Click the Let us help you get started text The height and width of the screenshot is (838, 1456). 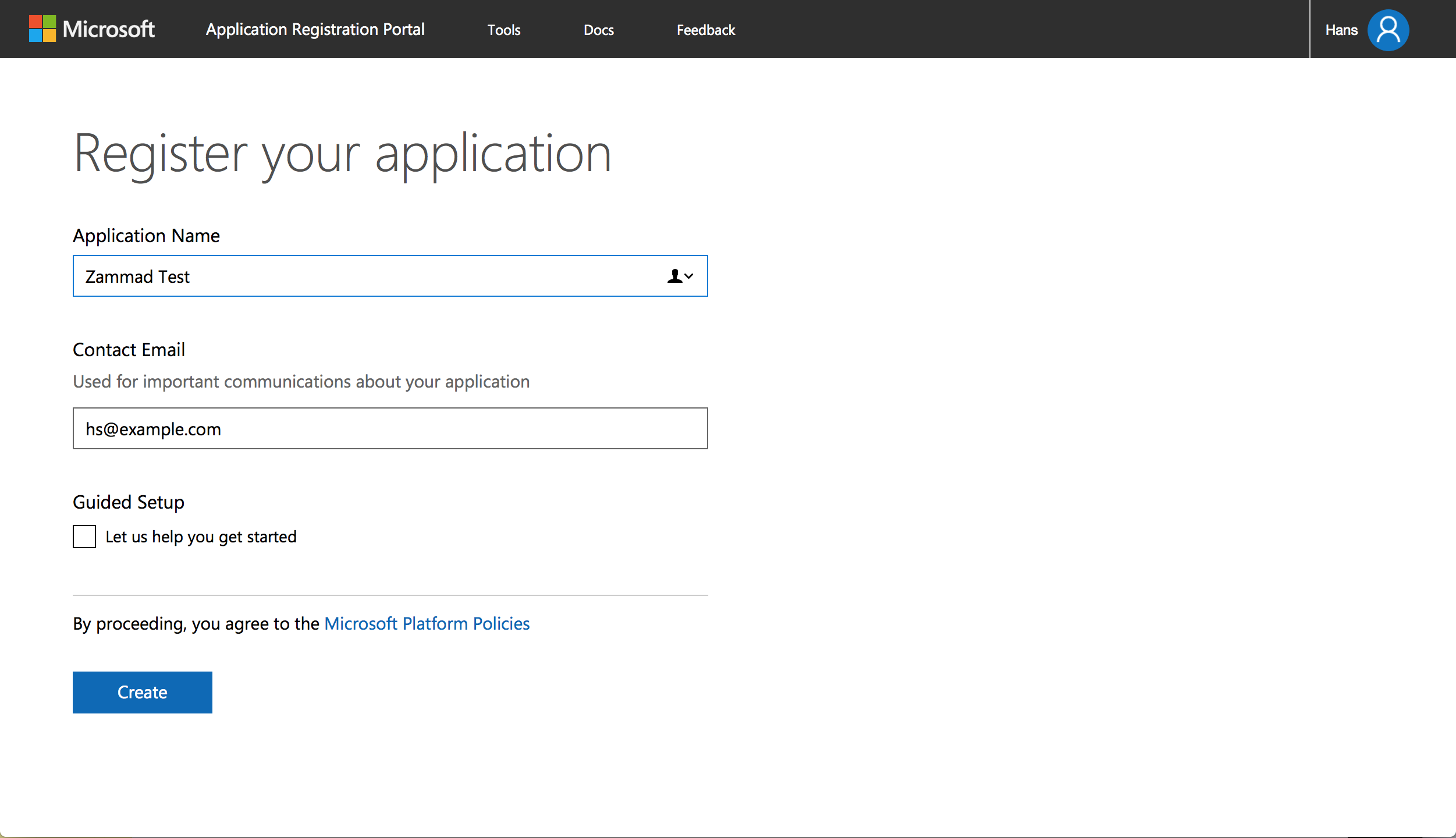201,537
